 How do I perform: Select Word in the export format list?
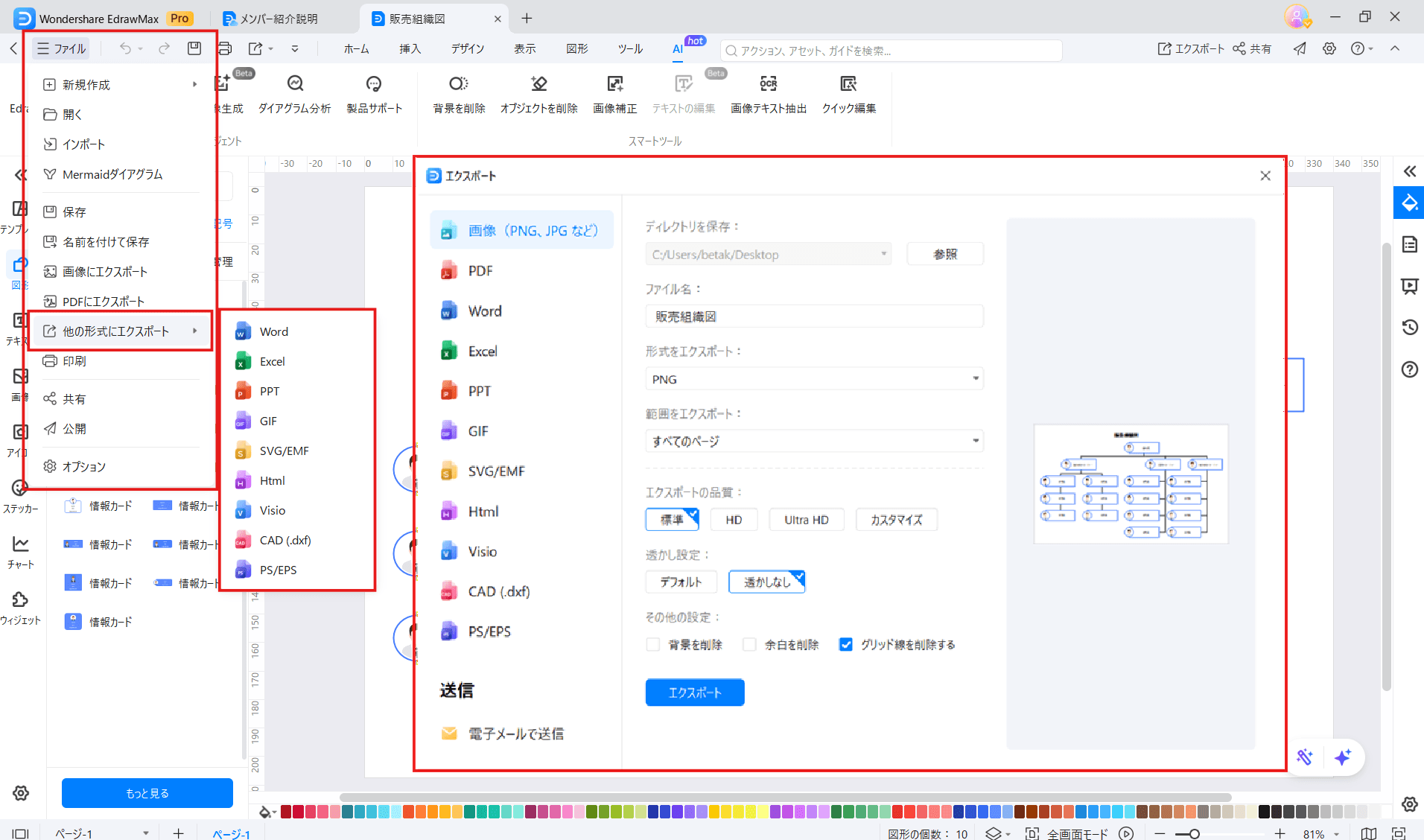483,311
